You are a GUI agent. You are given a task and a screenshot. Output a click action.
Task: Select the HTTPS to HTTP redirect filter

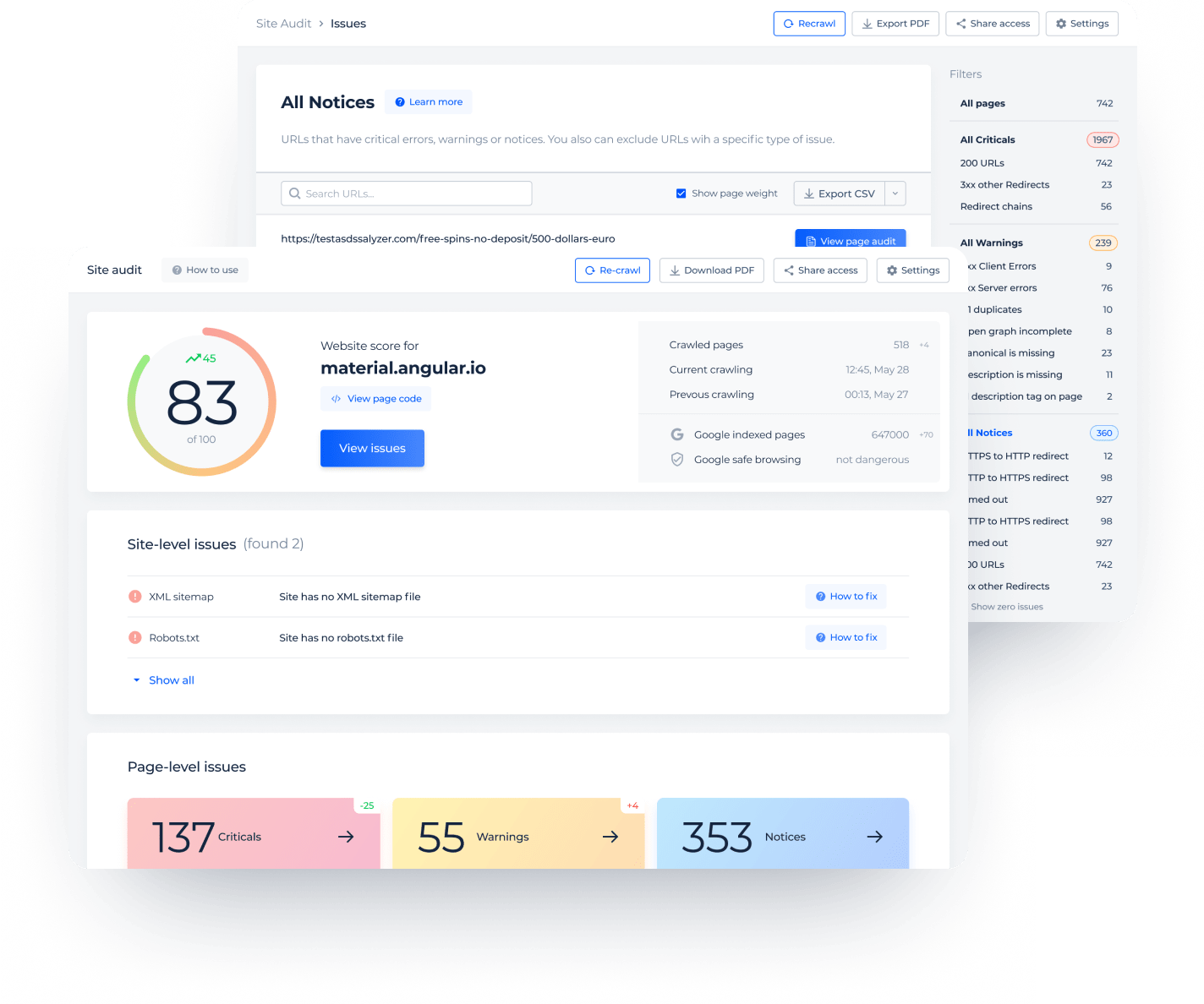pos(1042,456)
